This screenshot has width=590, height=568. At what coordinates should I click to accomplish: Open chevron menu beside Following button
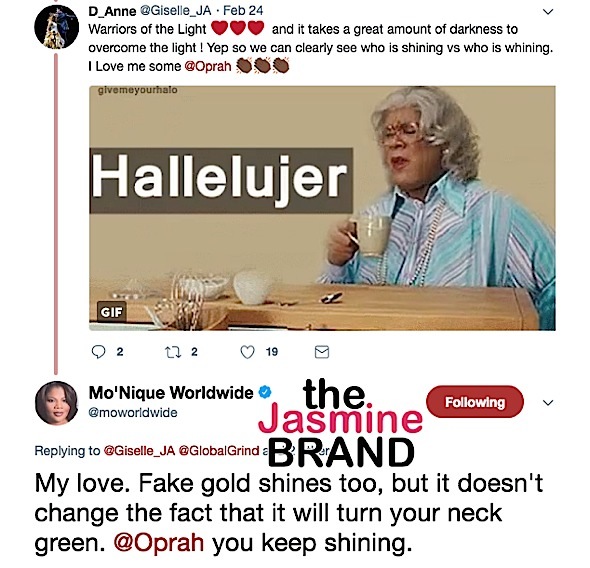[x=548, y=403]
